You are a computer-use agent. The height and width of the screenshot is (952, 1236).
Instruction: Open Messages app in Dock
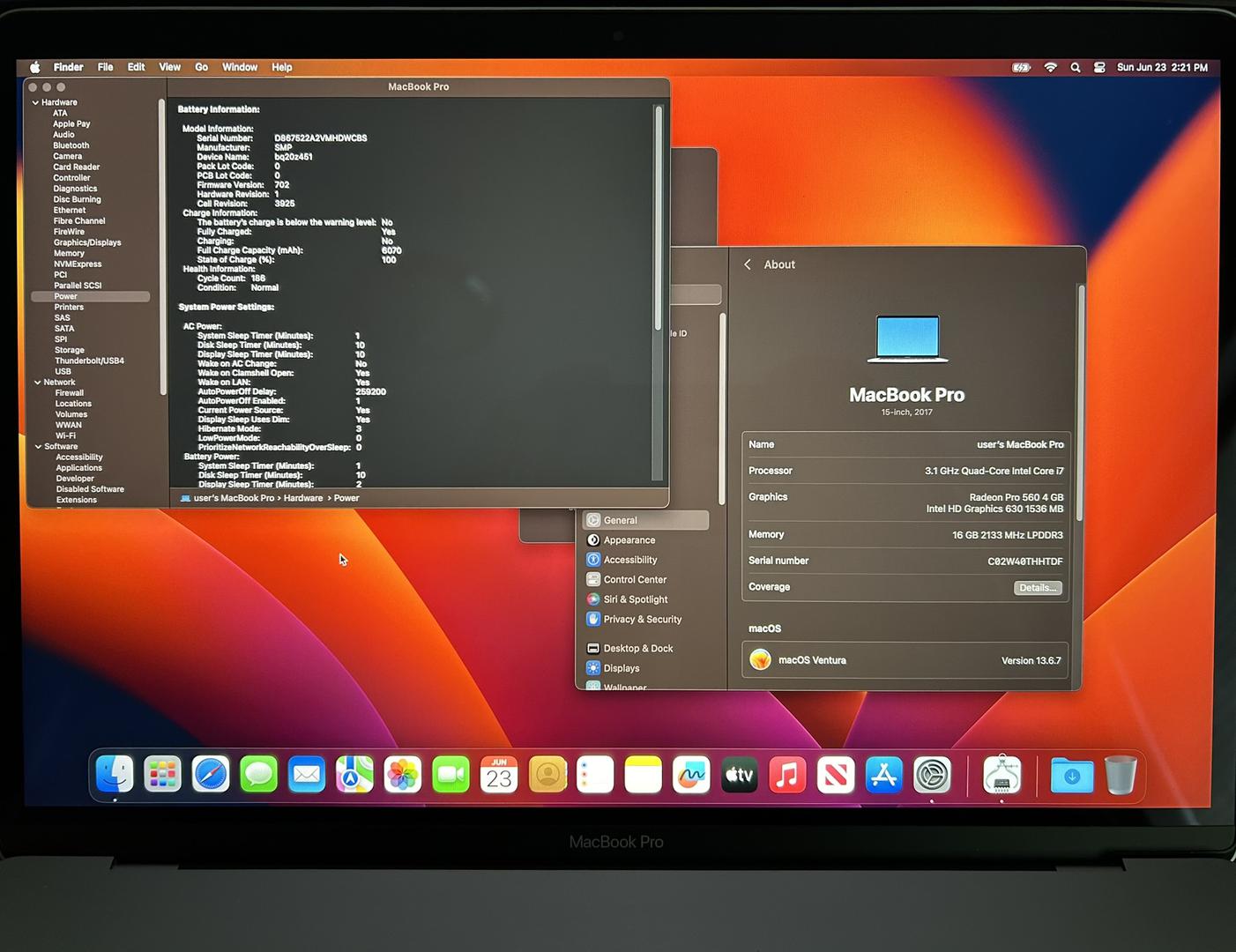point(258,774)
